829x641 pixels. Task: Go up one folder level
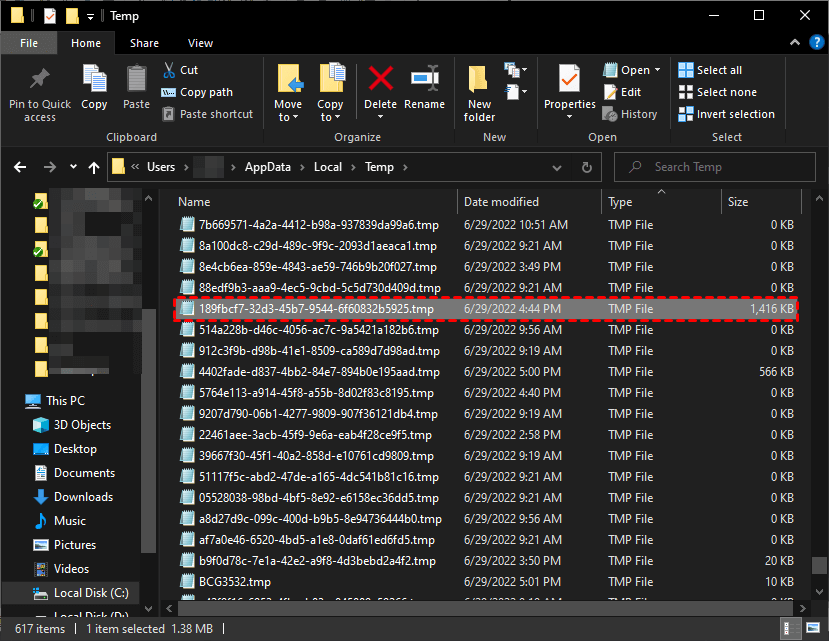tap(94, 167)
